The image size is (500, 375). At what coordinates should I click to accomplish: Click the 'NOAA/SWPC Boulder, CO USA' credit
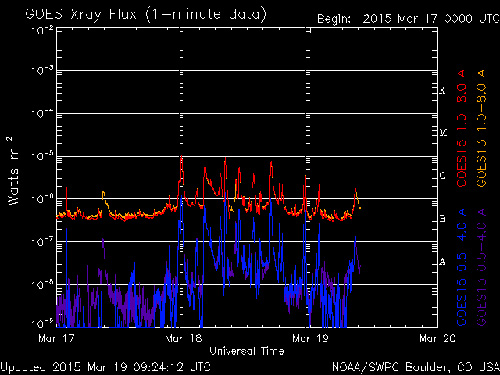pos(416,367)
